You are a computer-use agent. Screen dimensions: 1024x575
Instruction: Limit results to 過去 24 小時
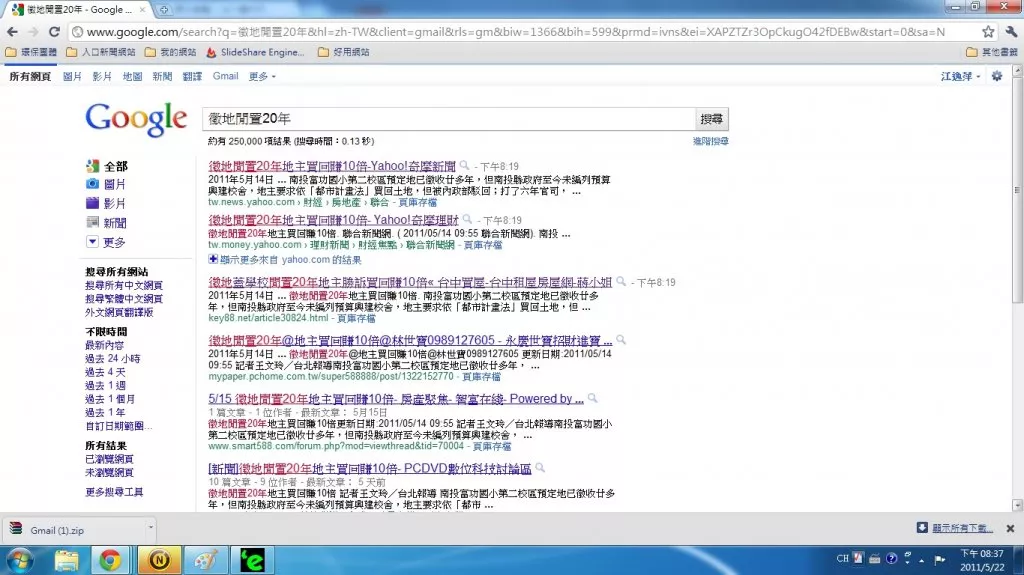112,359
